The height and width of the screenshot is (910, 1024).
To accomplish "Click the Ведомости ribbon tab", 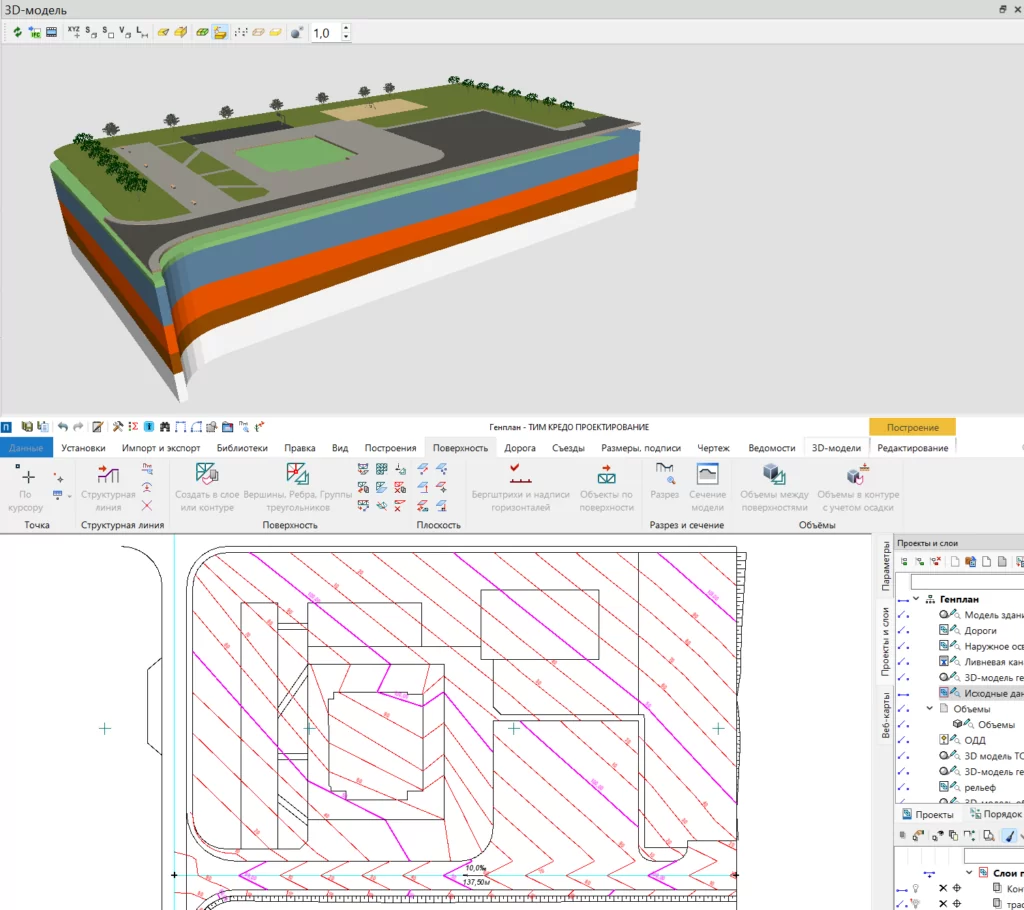I will coord(771,447).
